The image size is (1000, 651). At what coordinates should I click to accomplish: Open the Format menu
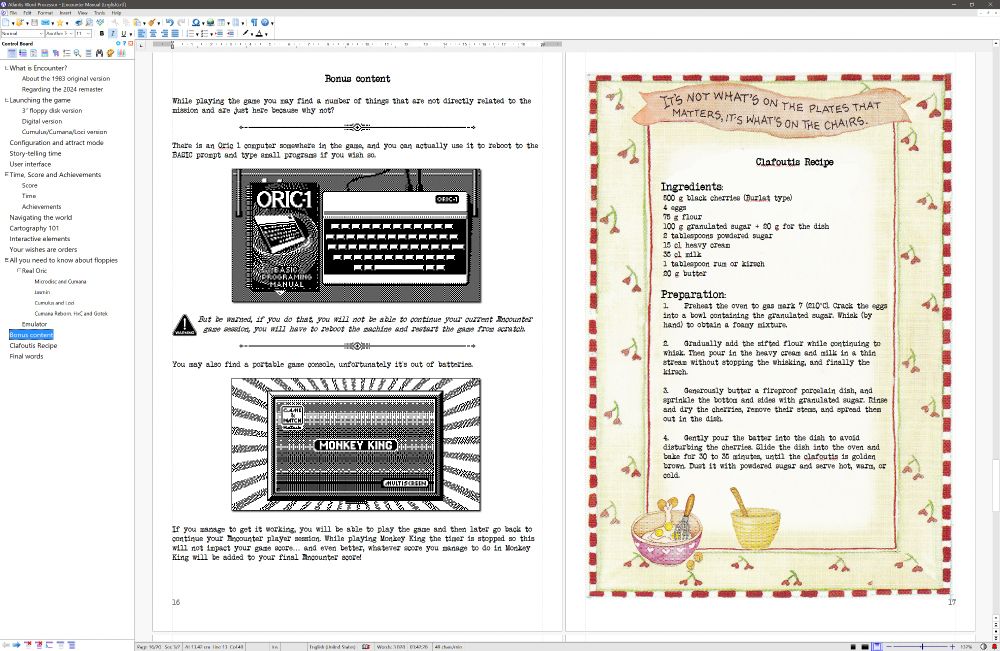[x=45, y=13]
